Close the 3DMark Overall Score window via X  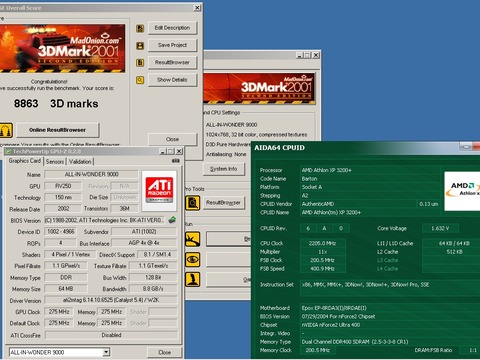click(x=197, y=8)
